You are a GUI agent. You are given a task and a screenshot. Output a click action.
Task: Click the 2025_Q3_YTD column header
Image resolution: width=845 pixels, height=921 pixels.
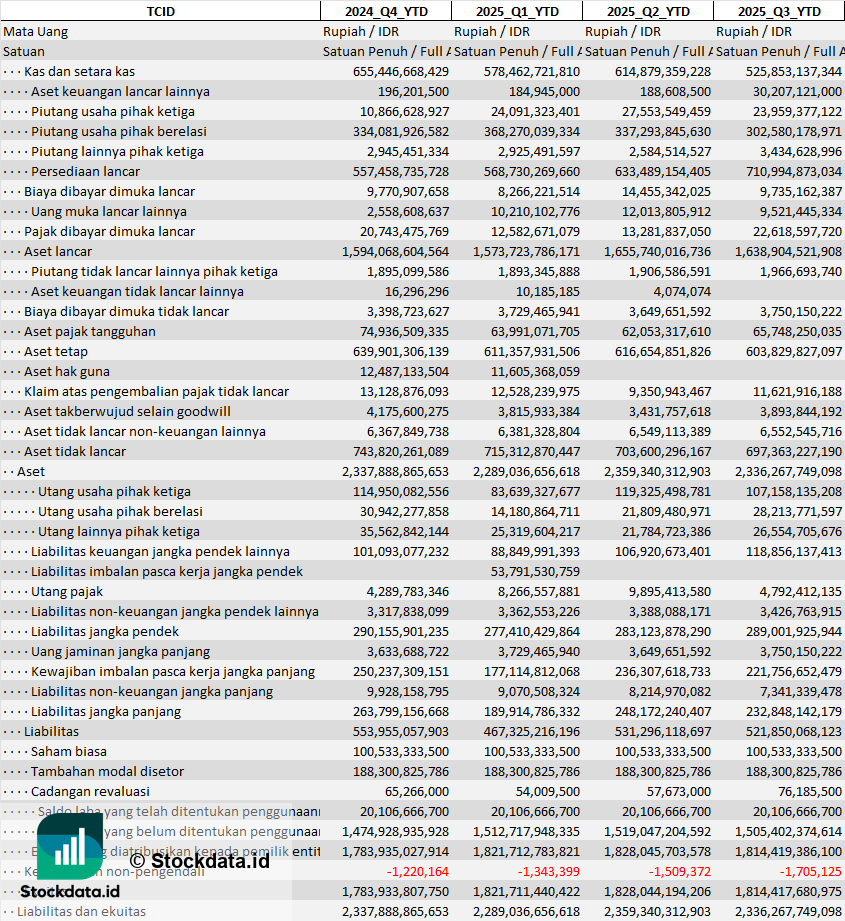click(x=779, y=11)
